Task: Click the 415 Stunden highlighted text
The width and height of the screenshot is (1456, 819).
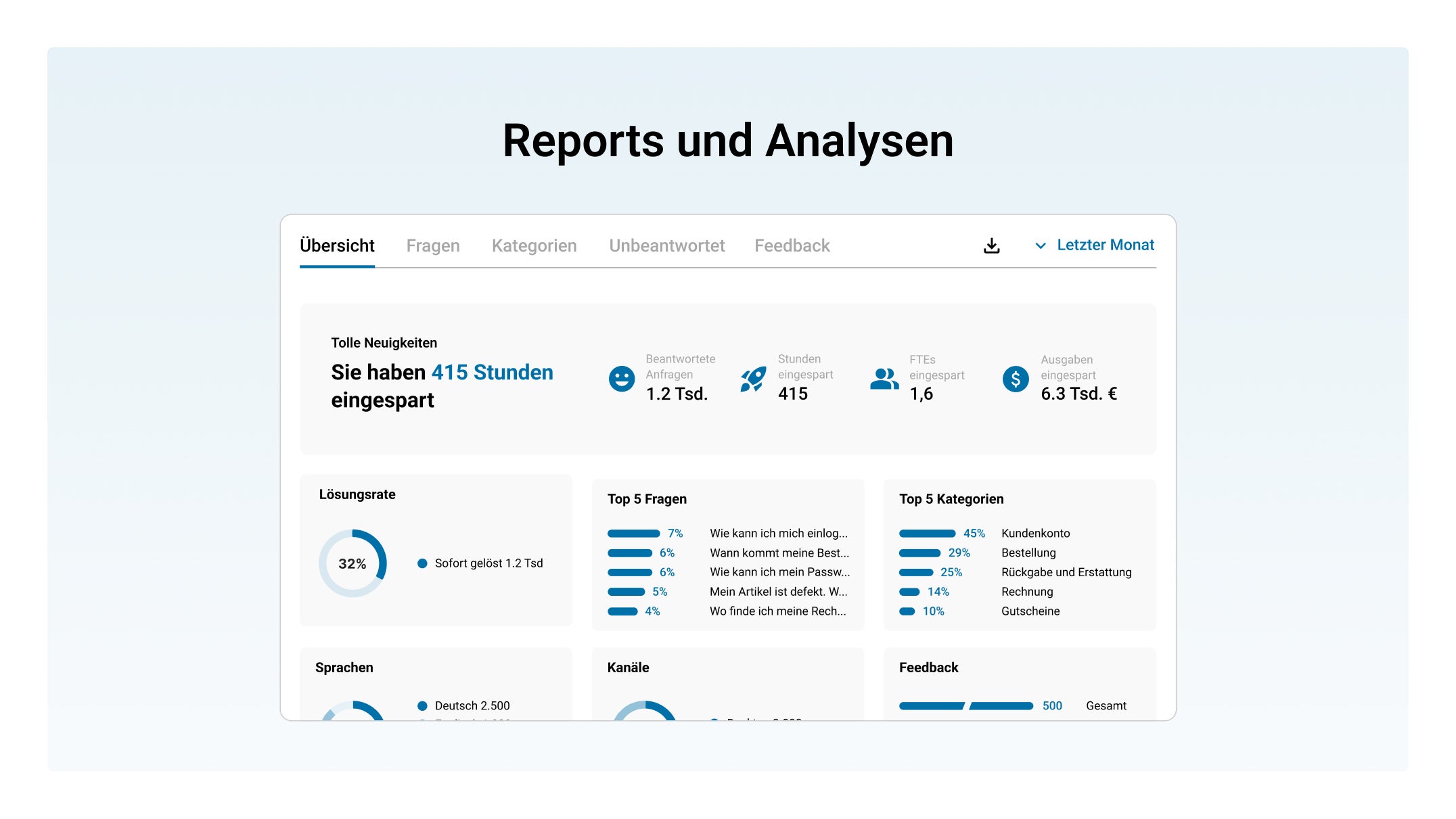Action: (492, 373)
